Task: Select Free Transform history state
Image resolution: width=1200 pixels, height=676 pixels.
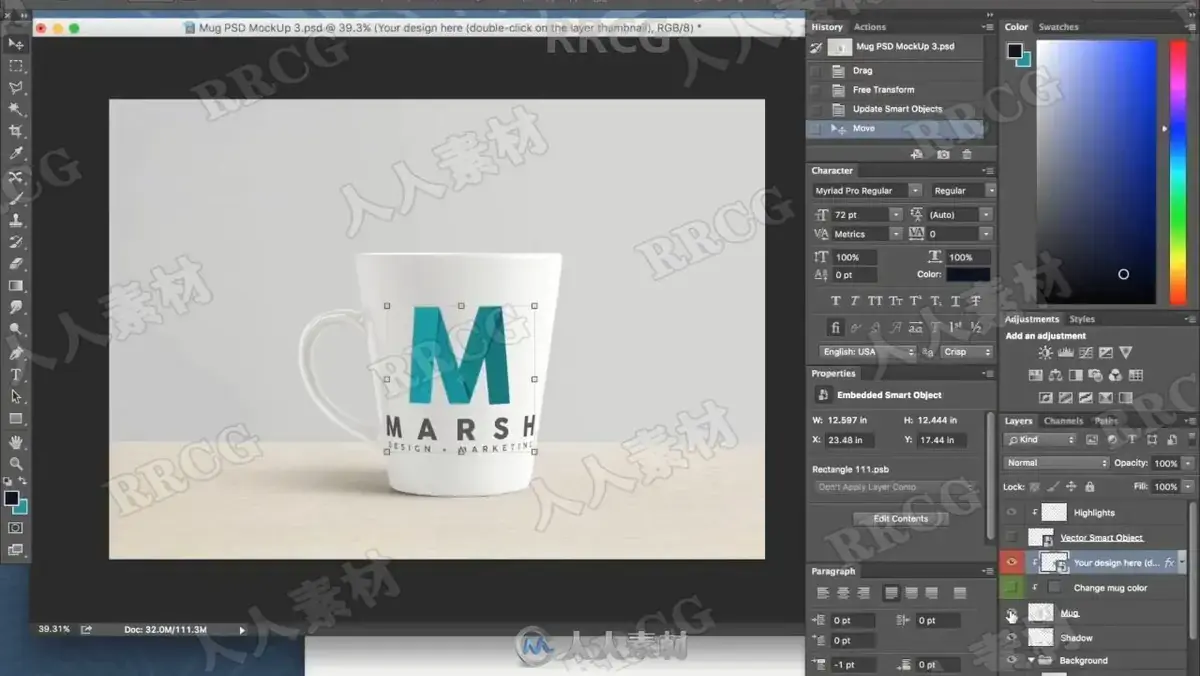Action: pyautogui.click(x=895, y=90)
